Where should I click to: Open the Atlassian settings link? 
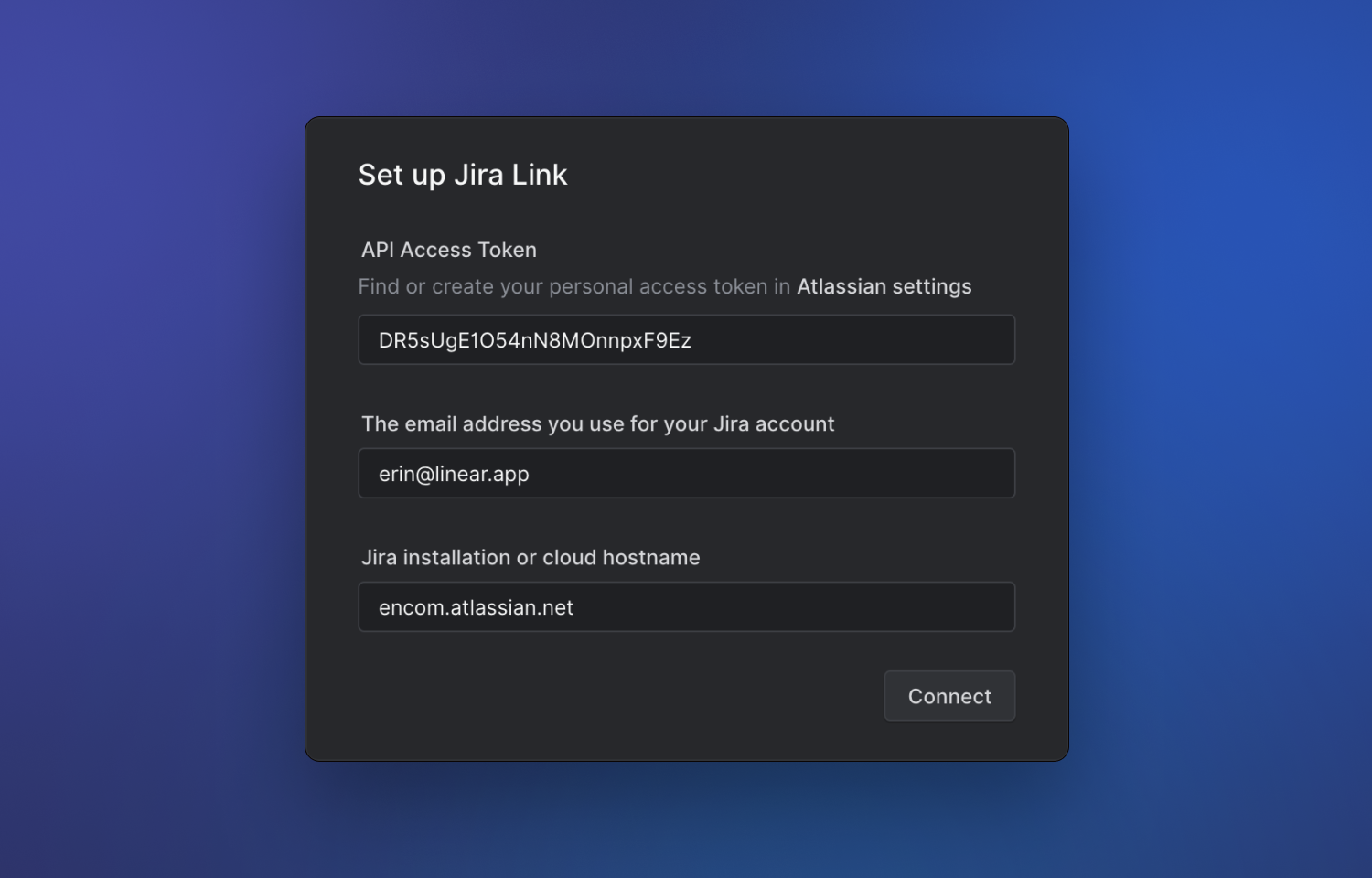884,286
